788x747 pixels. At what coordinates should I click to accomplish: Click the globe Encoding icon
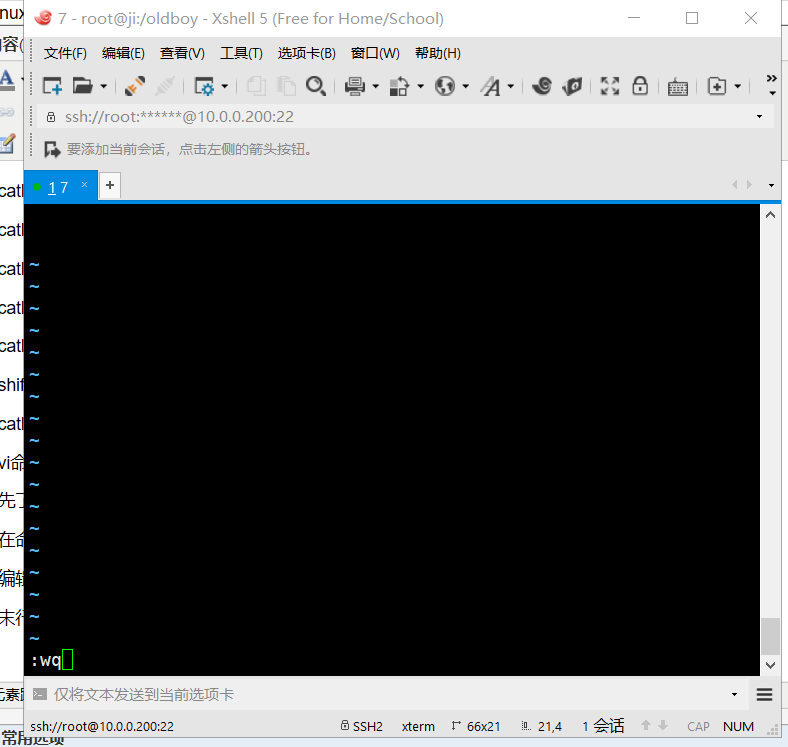pos(445,86)
